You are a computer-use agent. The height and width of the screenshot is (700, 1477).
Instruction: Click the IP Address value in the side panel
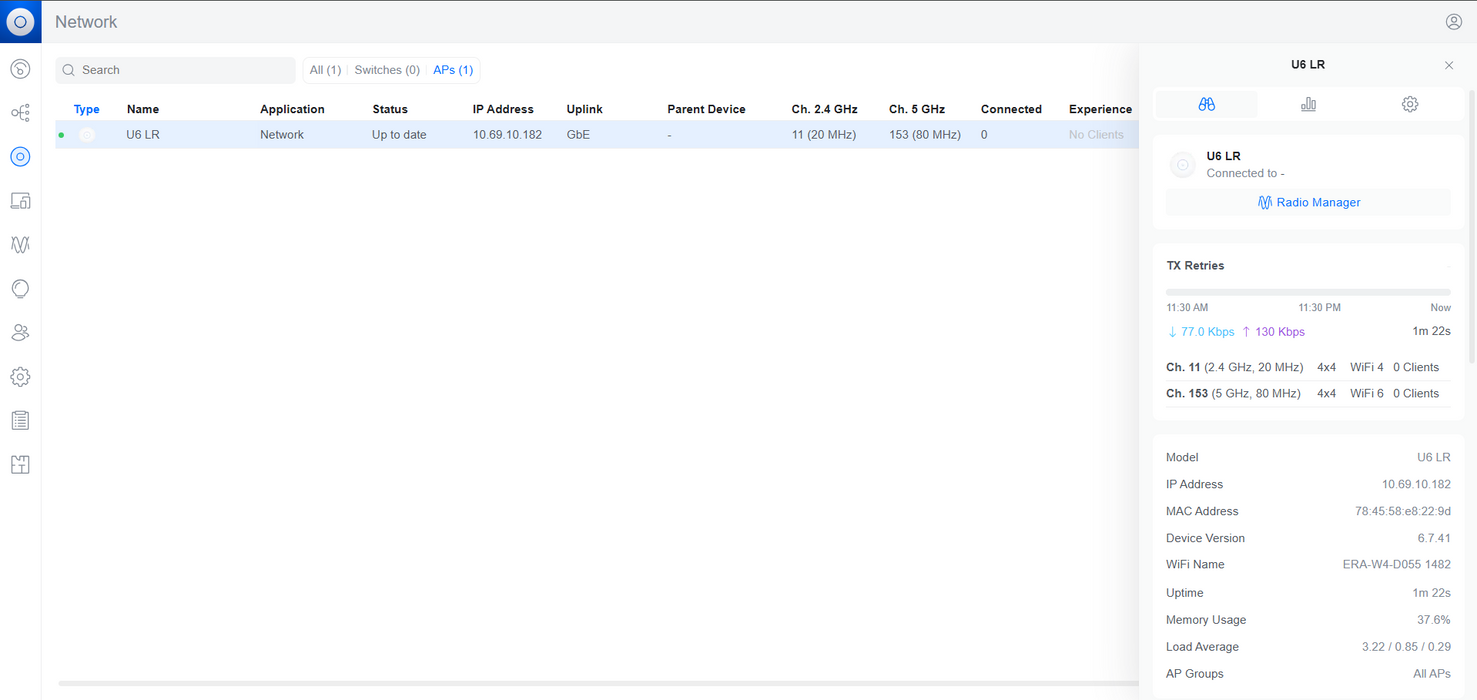point(1416,484)
